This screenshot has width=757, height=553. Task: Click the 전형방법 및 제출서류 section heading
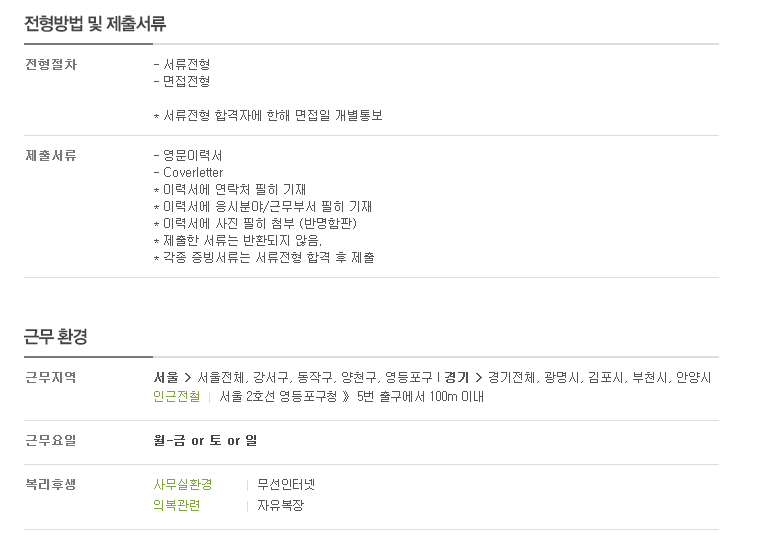(x=95, y=24)
